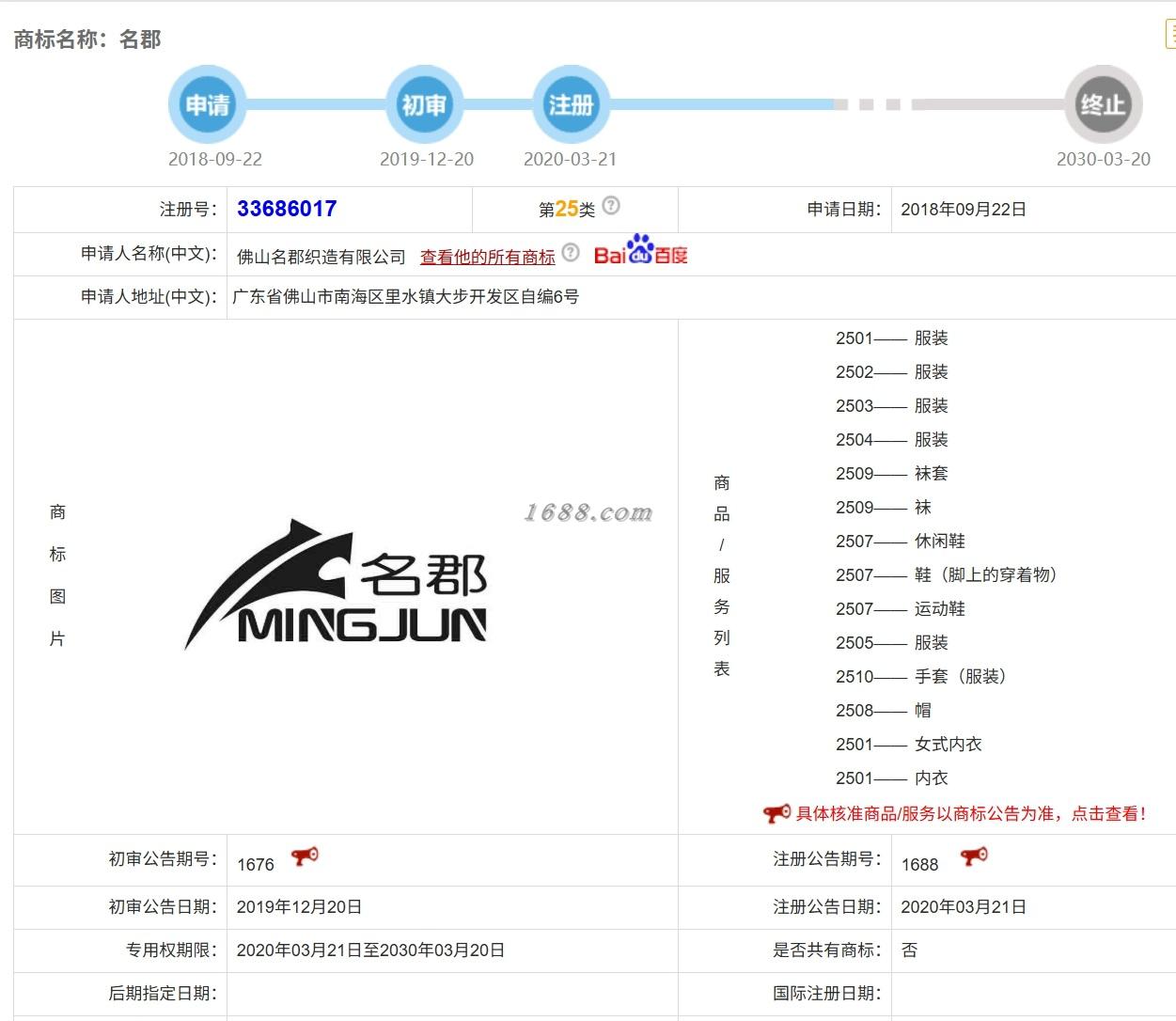The width and height of the screenshot is (1176, 1021).
Task: Select goods item 2501 女式内衣
Action: tap(909, 745)
